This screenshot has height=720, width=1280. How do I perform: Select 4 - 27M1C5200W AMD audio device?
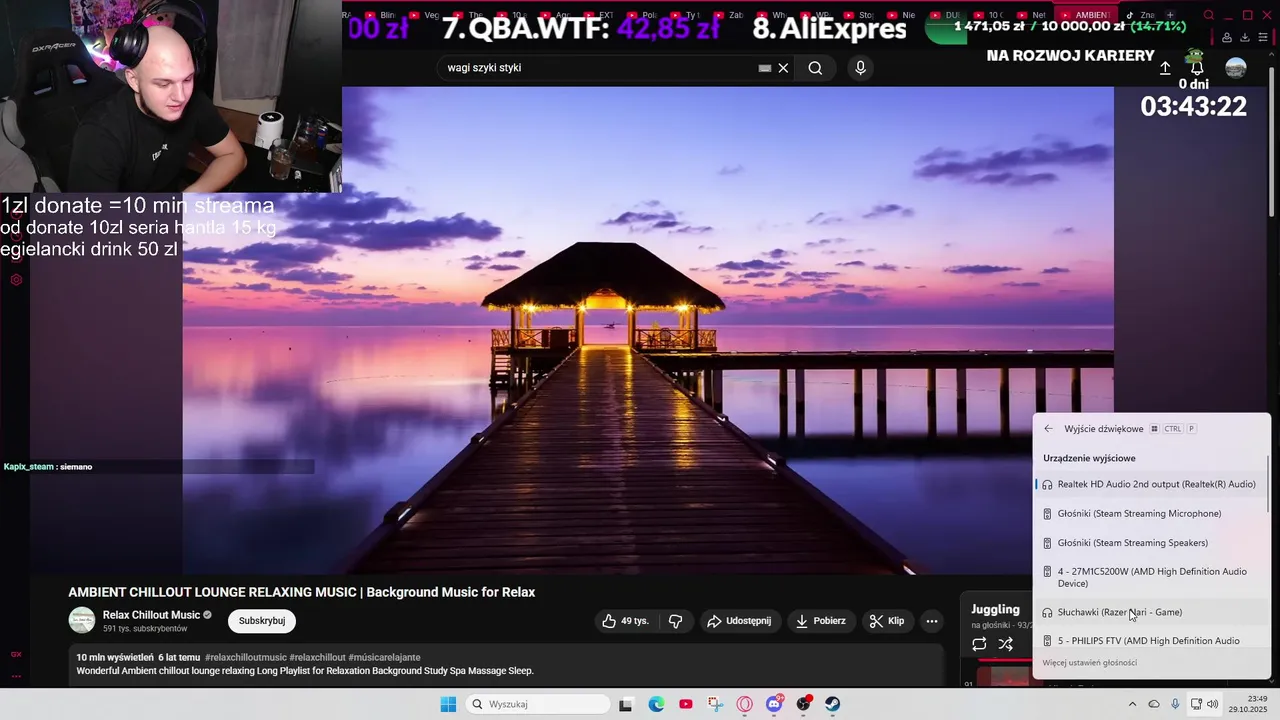click(x=1151, y=577)
